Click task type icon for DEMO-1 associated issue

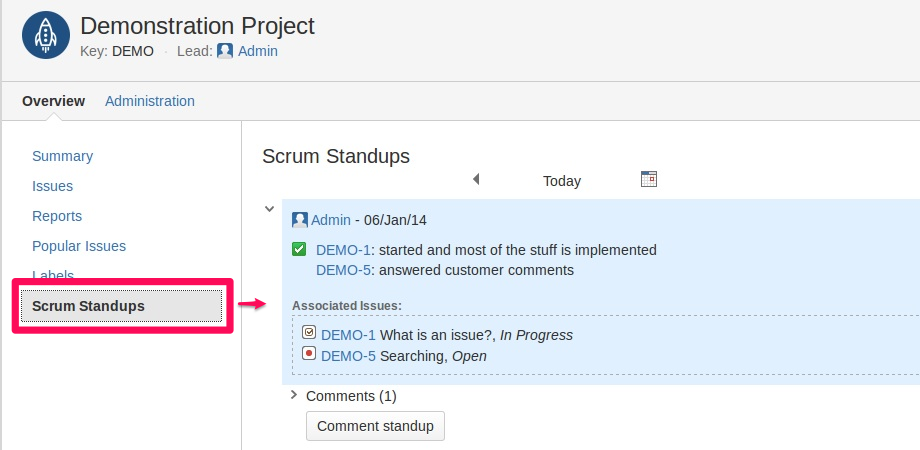[309, 332]
